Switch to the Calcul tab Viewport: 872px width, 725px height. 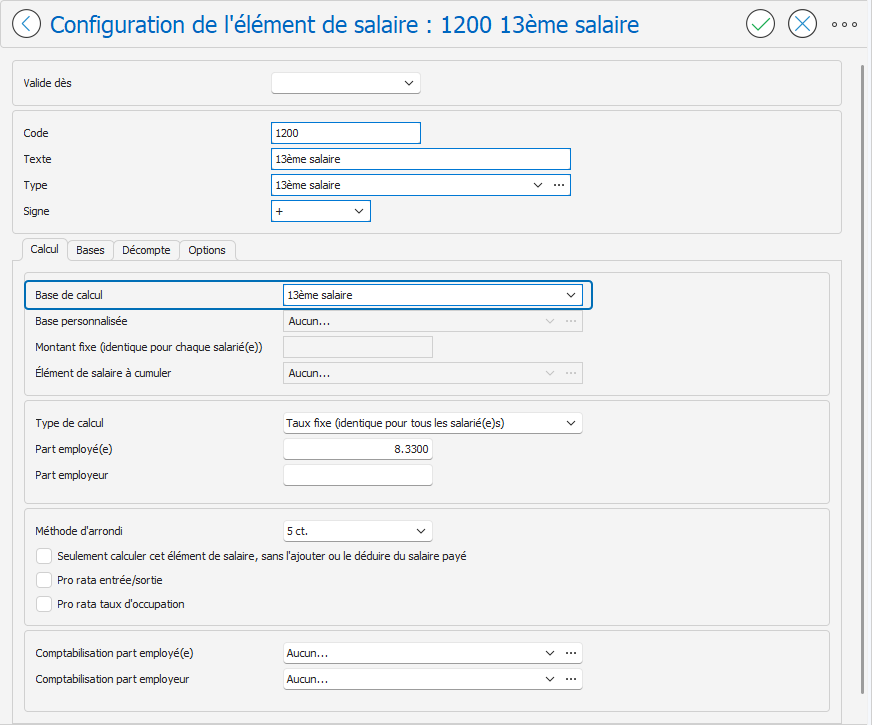pos(44,249)
